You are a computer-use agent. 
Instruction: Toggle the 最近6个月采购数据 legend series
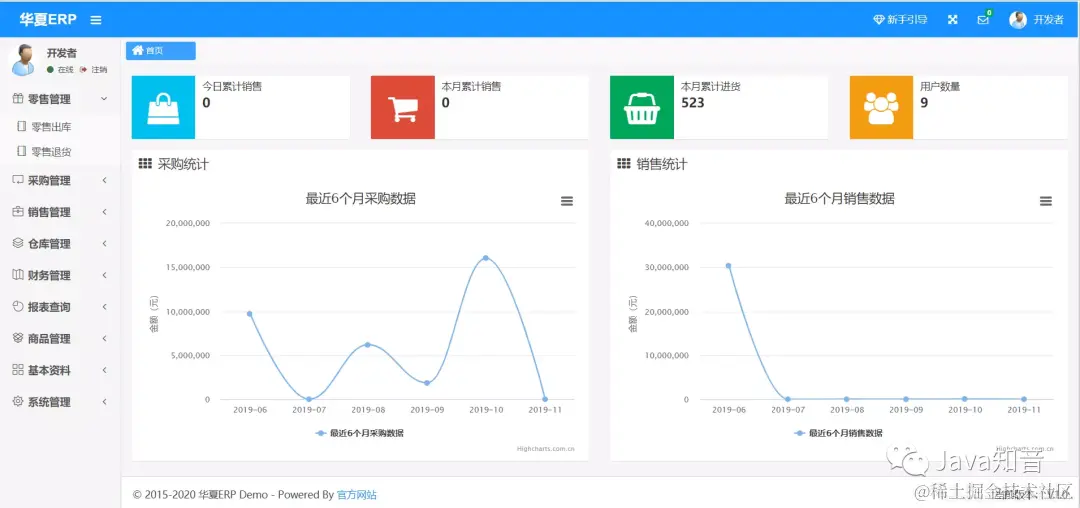pyautogui.click(x=360, y=433)
